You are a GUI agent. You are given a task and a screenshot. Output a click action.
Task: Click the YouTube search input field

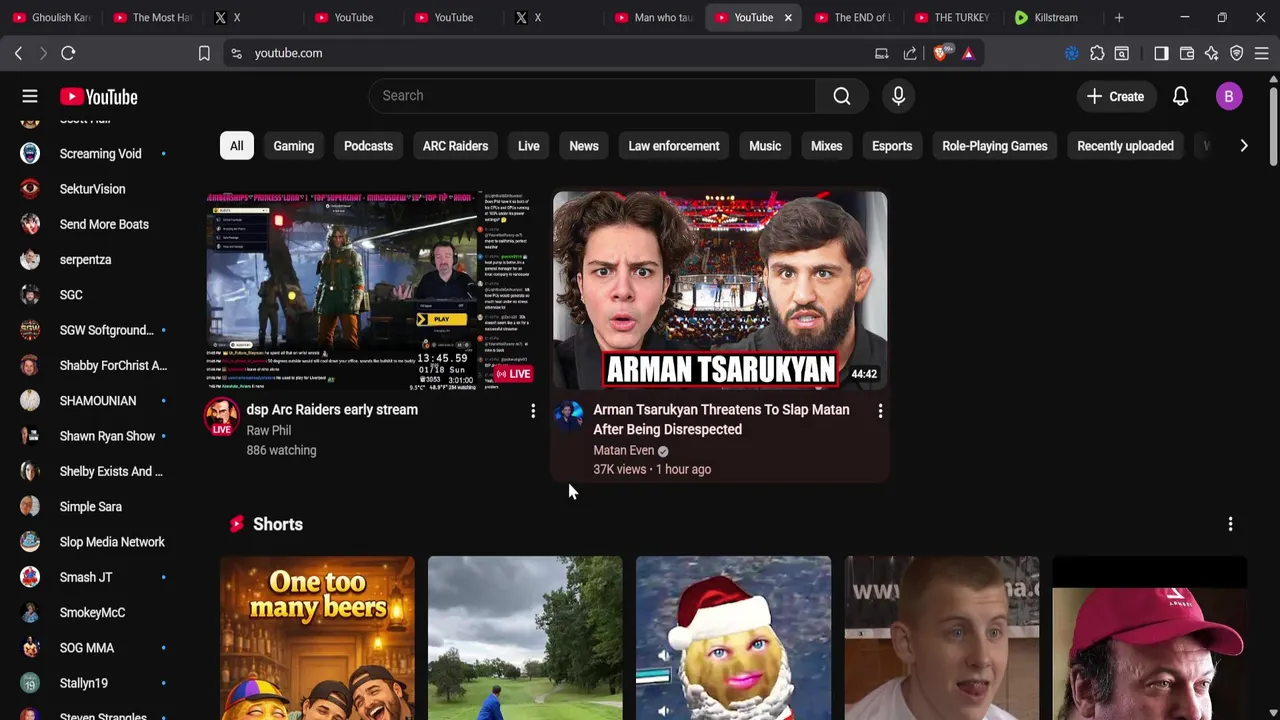coord(592,96)
